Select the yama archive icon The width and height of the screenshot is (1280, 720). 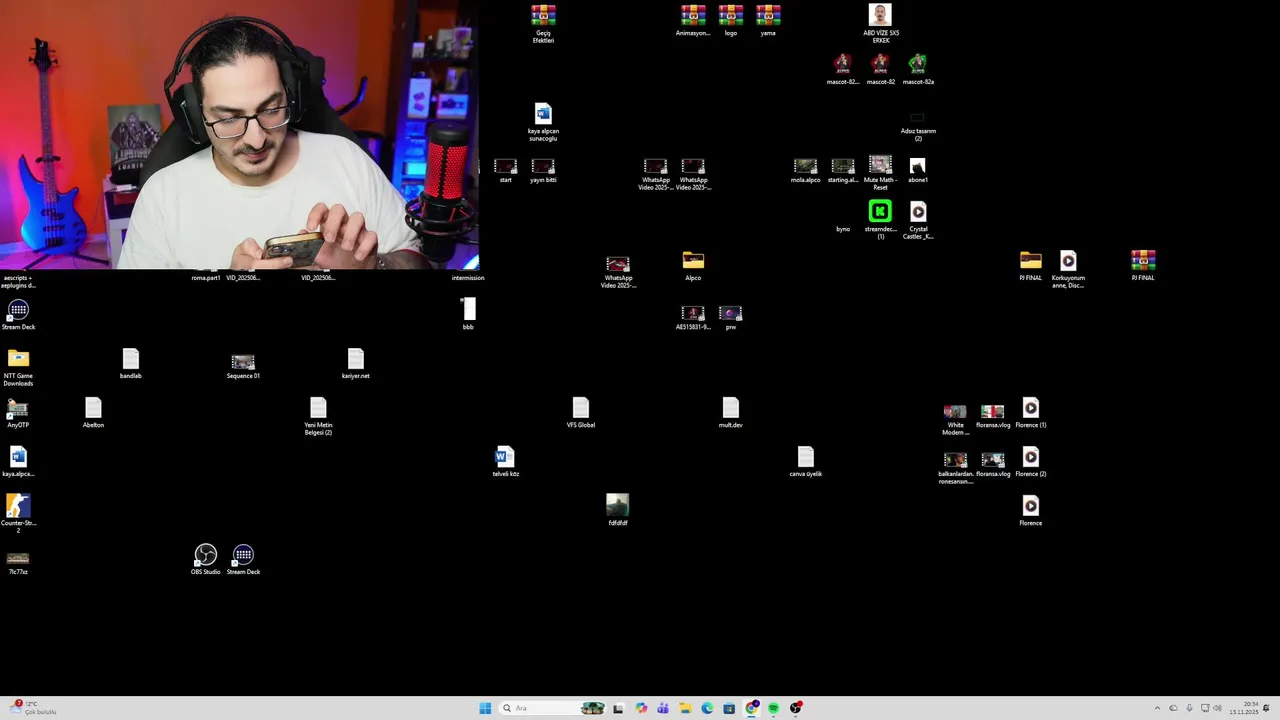pyautogui.click(x=768, y=16)
